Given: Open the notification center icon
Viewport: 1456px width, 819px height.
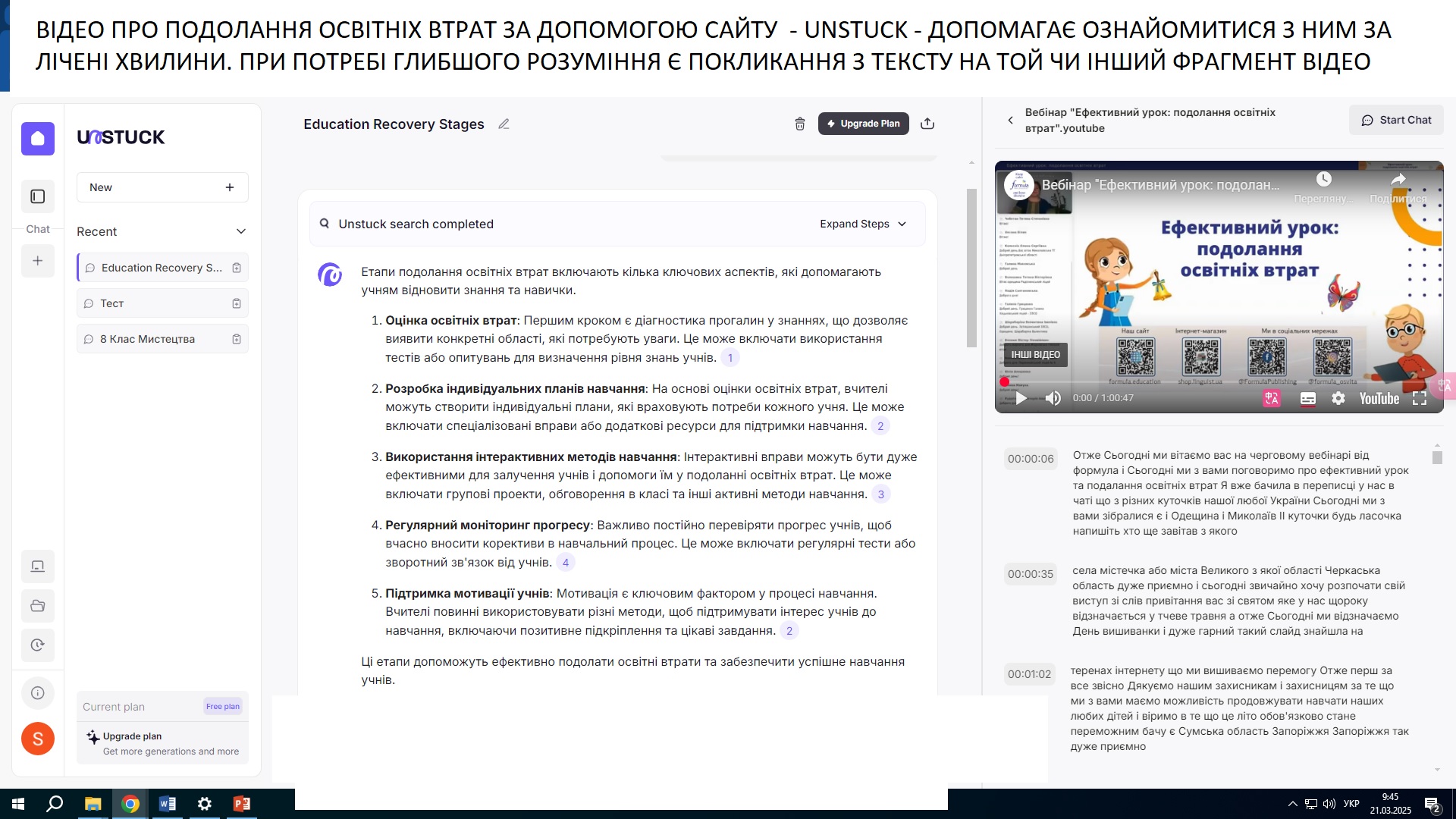Looking at the screenshot, I should click(1432, 805).
